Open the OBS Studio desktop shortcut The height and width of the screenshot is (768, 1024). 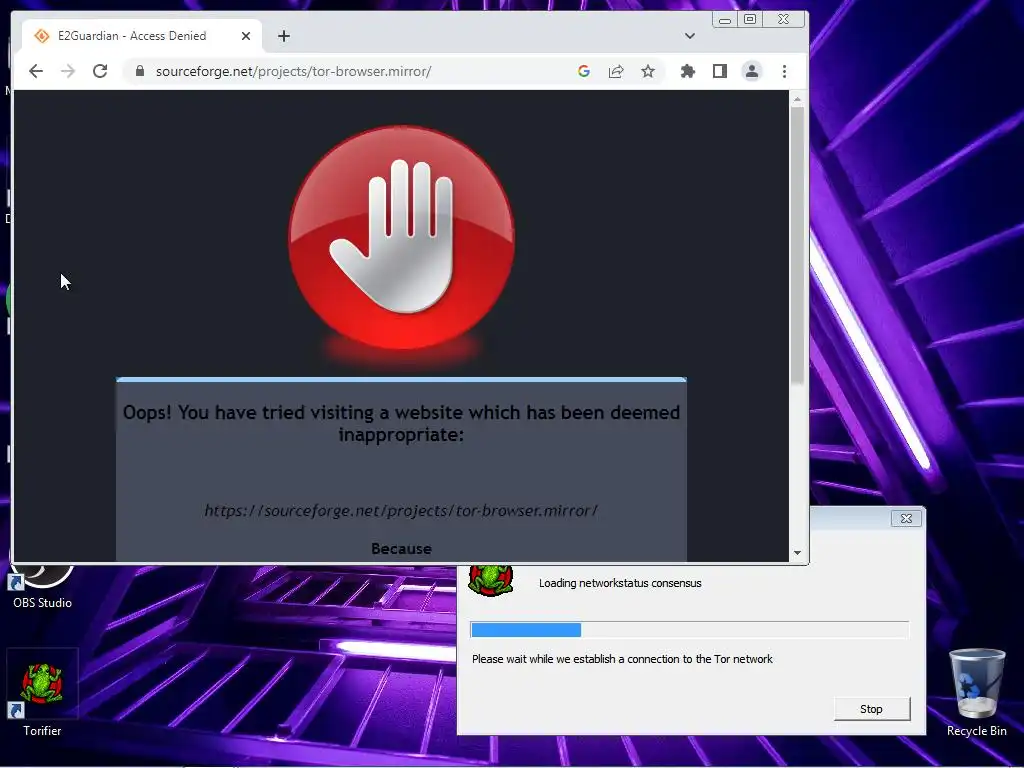[42, 588]
